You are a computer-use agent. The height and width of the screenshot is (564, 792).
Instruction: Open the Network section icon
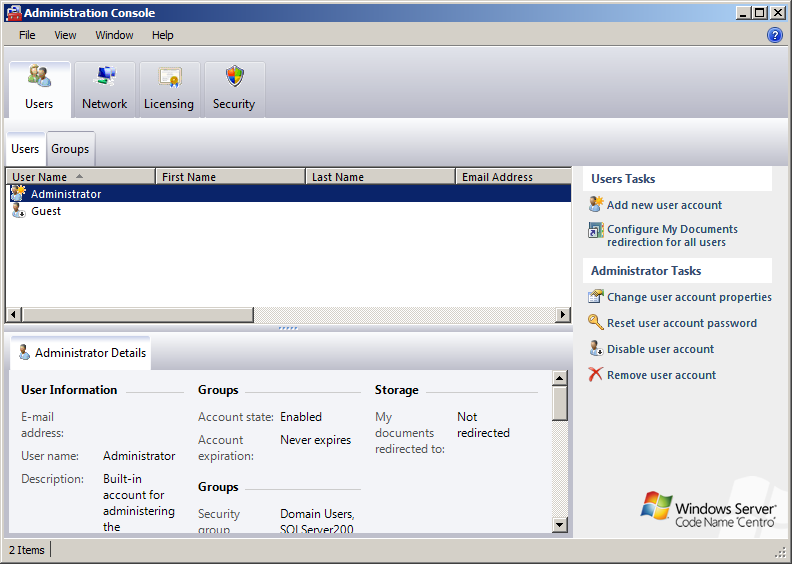pyautogui.click(x=105, y=76)
